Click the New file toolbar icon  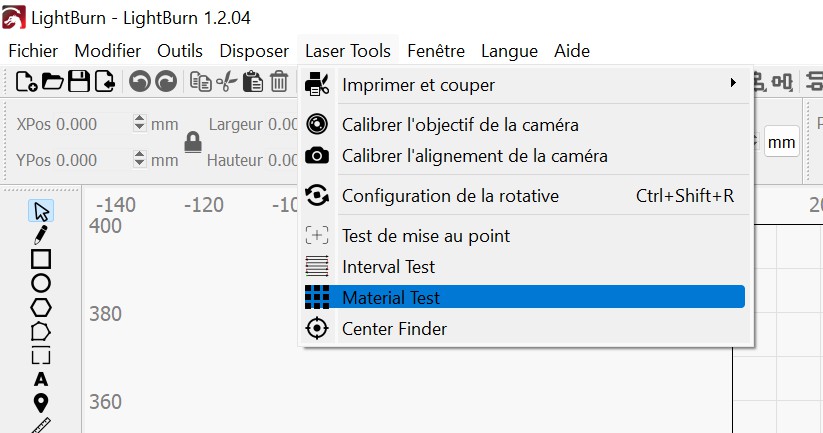coord(26,82)
